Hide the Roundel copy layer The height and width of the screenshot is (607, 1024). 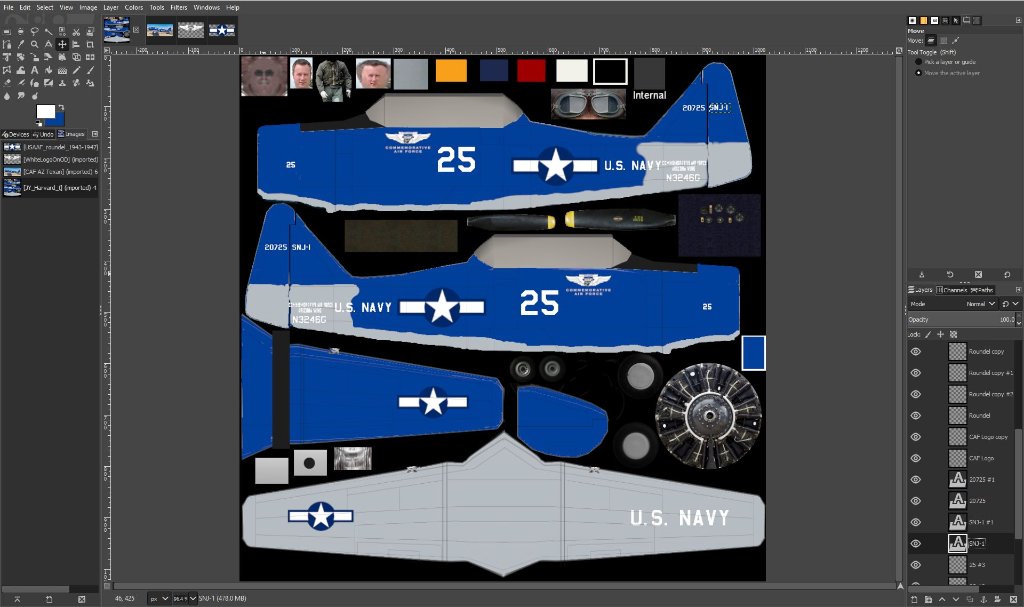[x=916, y=352]
